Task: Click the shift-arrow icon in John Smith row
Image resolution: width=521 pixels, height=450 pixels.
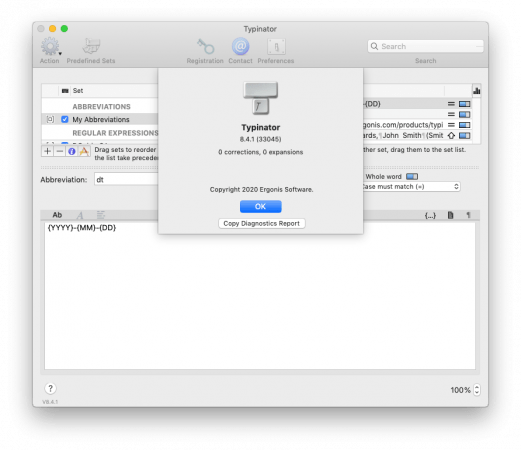Action: pyautogui.click(x=451, y=136)
